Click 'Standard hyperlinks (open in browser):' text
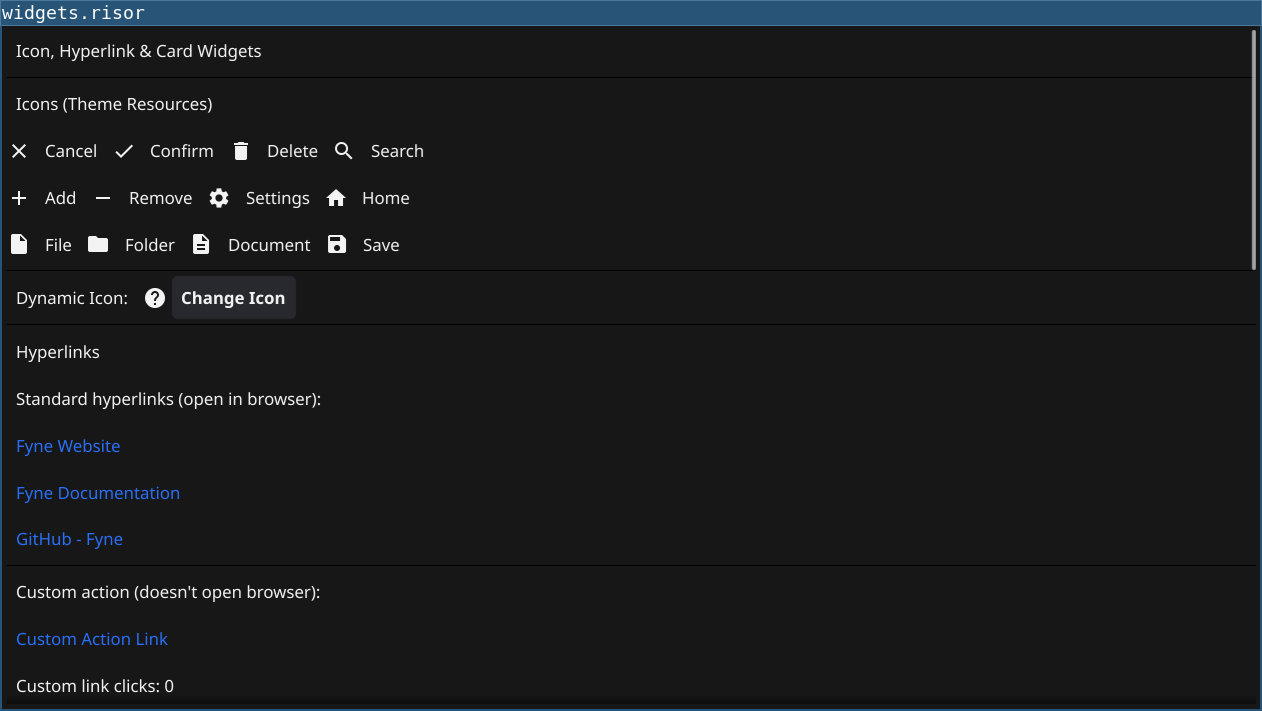Screen dimensions: 1262x711 (x=168, y=399)
